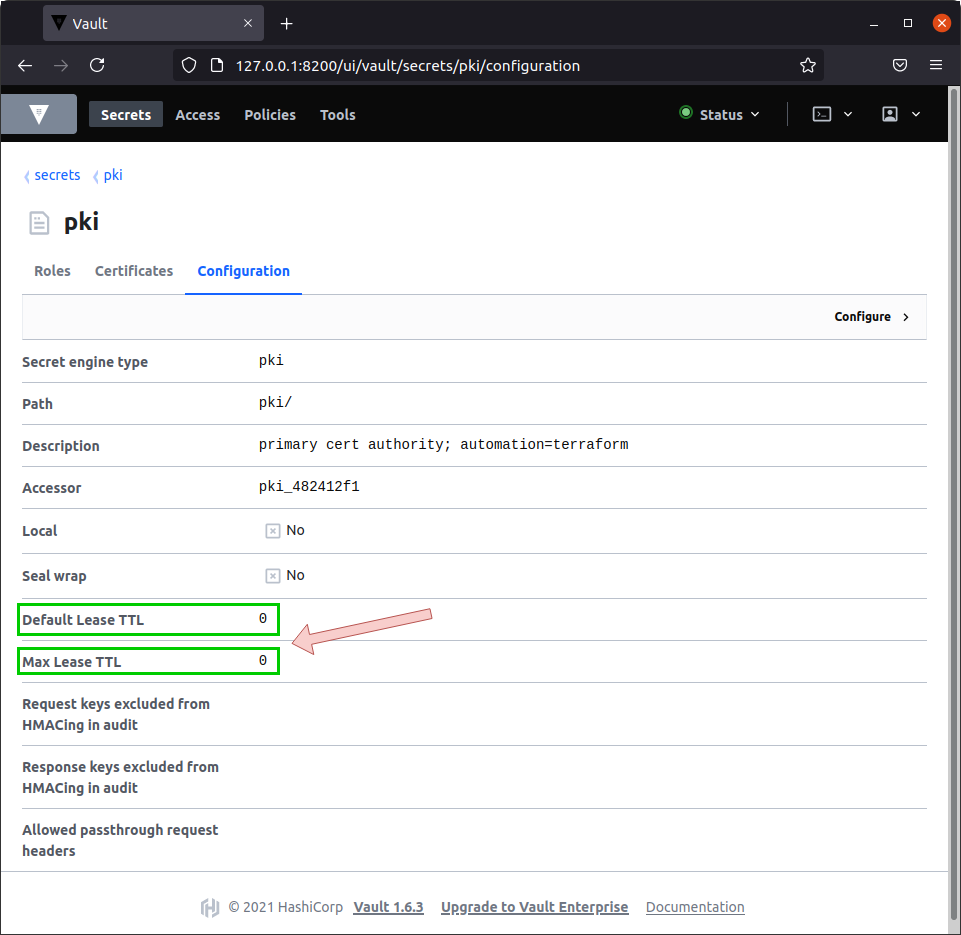Open the tracking protection shield in the address bar

coord(189,65)
